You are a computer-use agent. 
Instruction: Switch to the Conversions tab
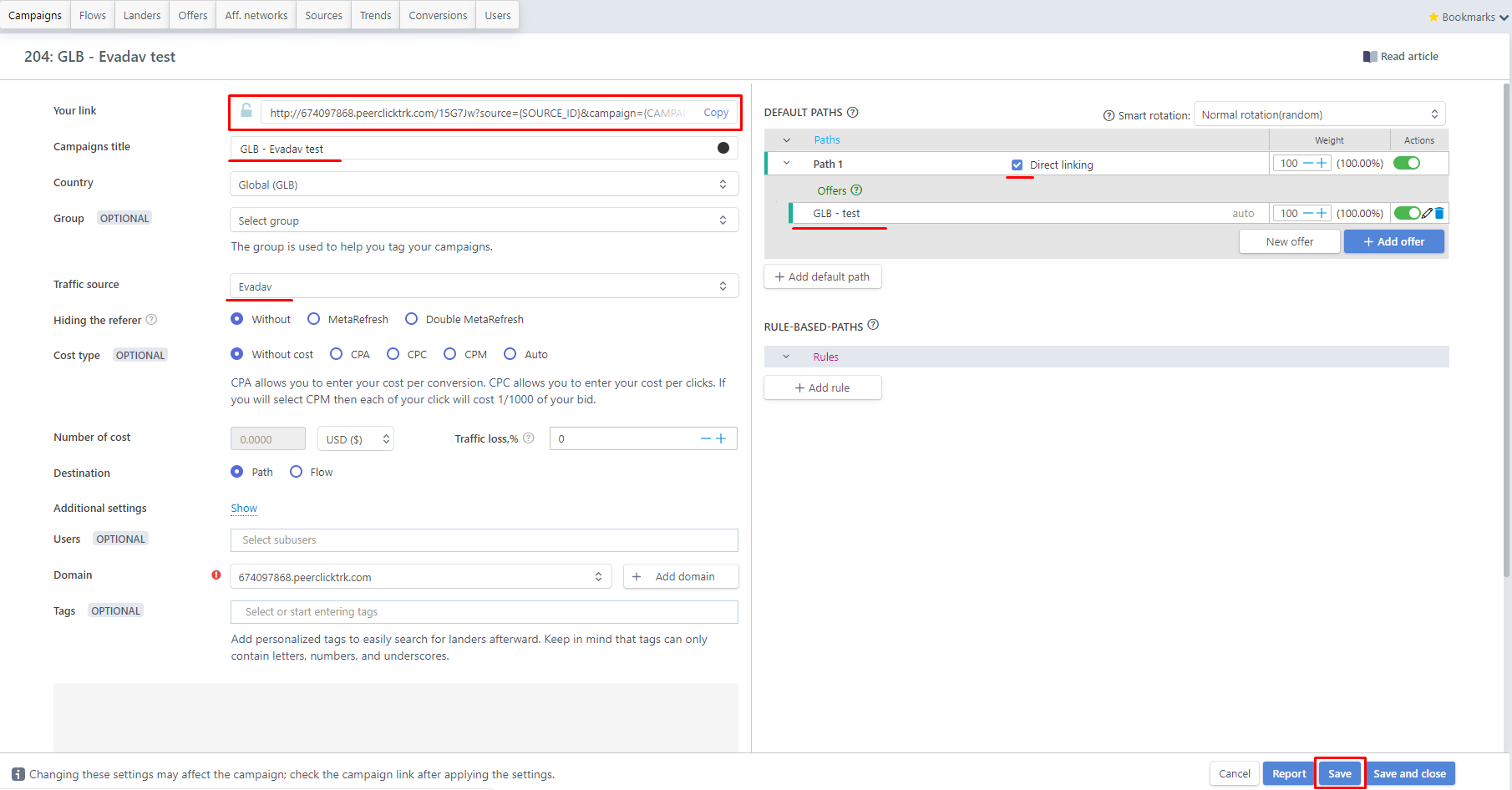coord(439,15)
